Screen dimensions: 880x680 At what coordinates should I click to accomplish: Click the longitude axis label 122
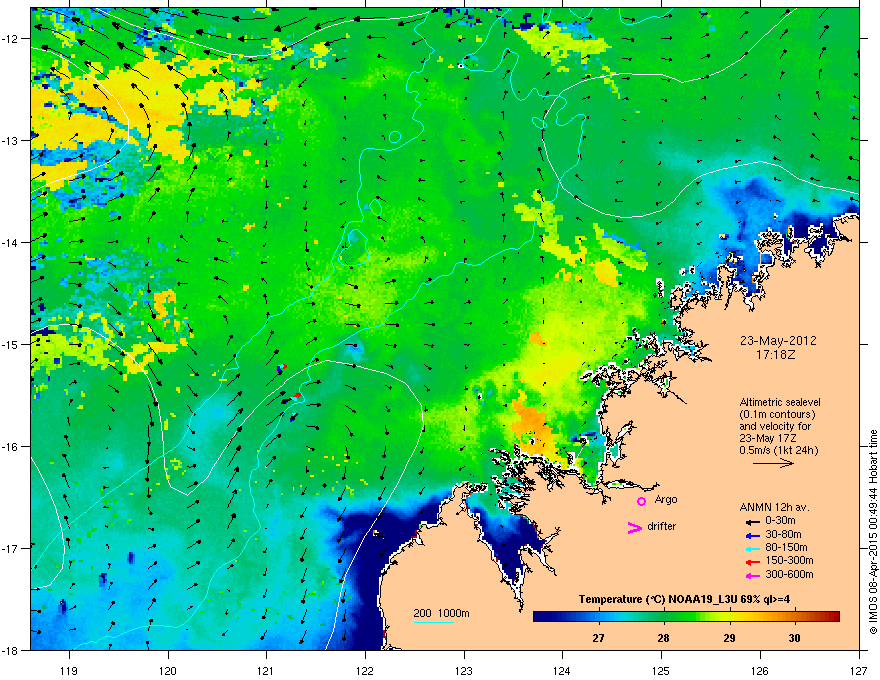pos(365,670)
